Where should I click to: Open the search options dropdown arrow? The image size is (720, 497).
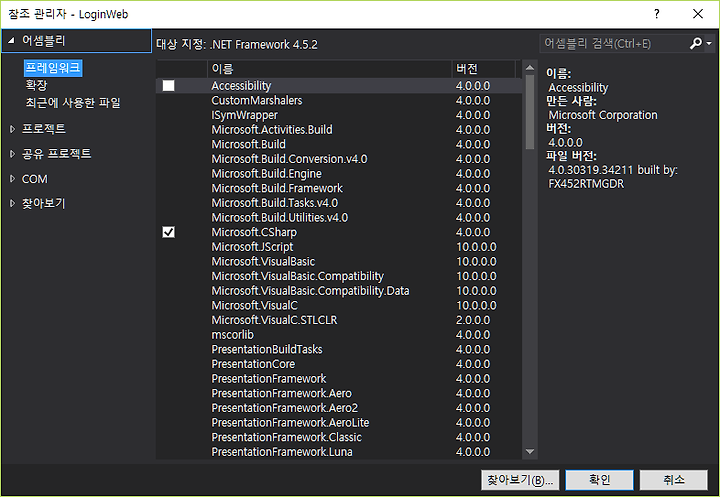click(x=709, y=44)
